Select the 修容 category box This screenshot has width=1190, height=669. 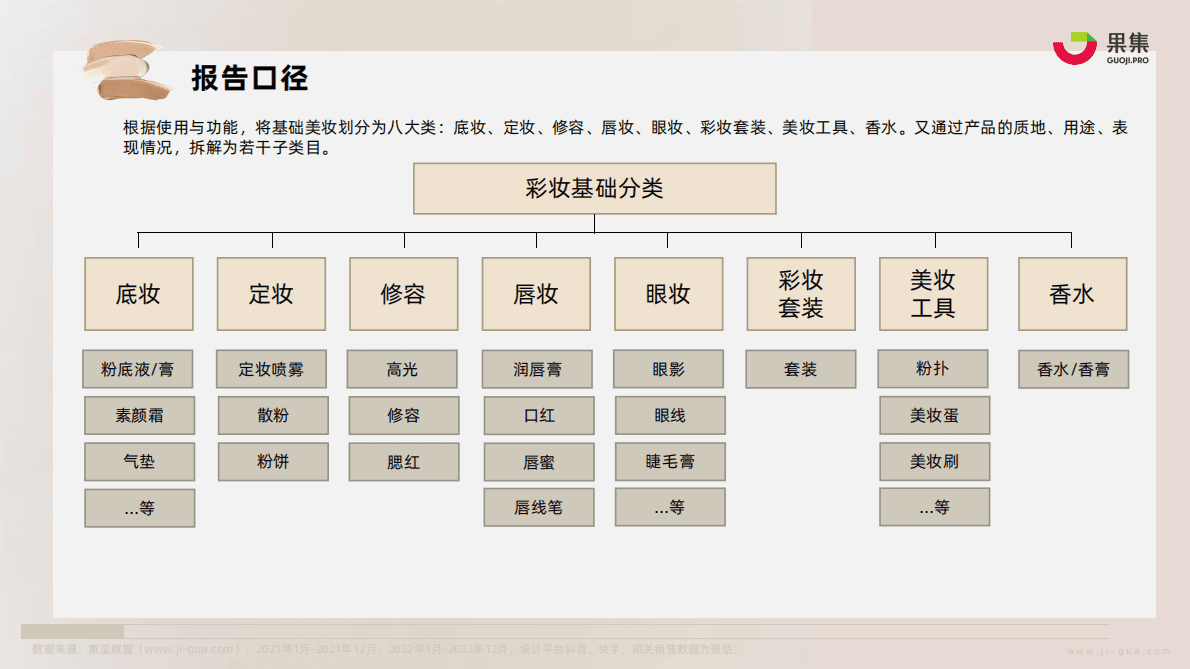click(403, 294)
